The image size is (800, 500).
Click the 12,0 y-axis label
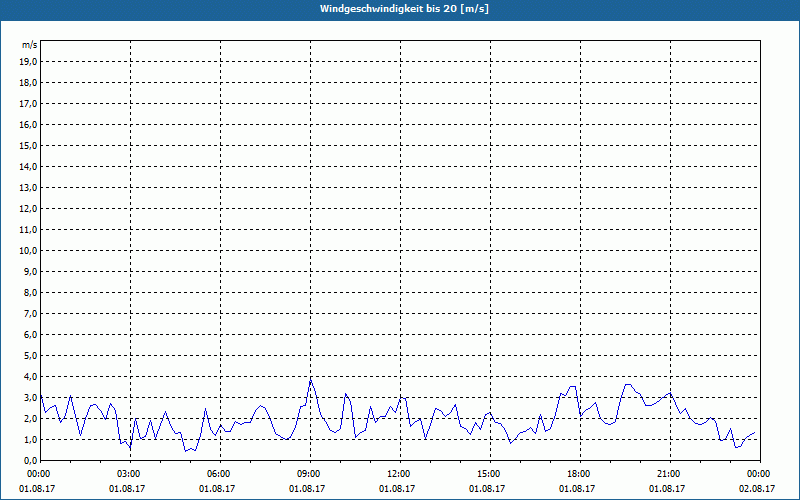(28, 209)
